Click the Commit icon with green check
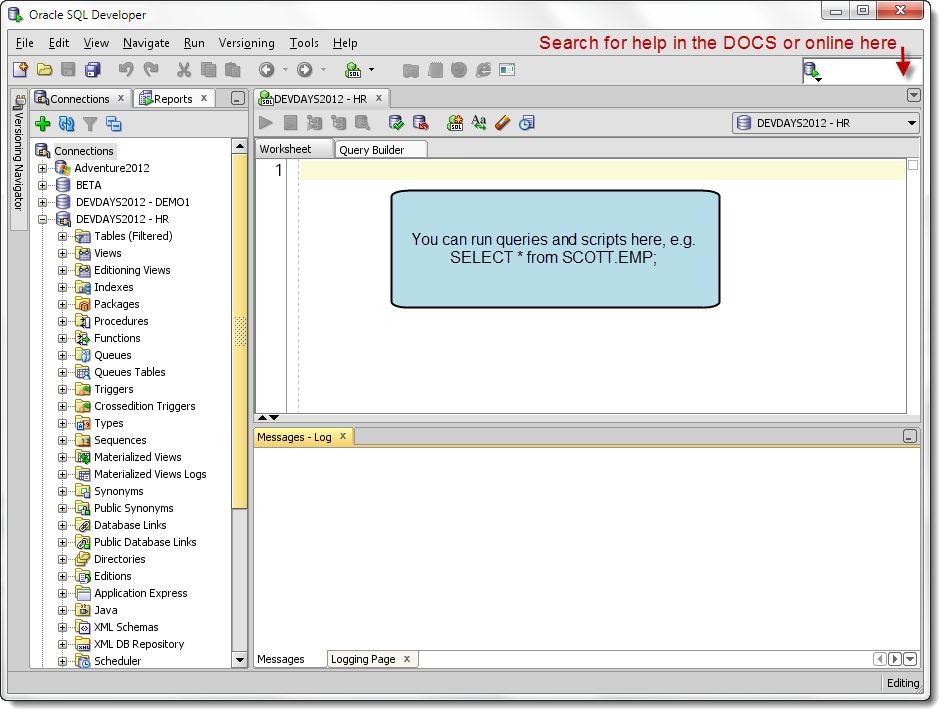Image resolution: width=946 pixels, height=716 pixels. (x=396, y=123)
